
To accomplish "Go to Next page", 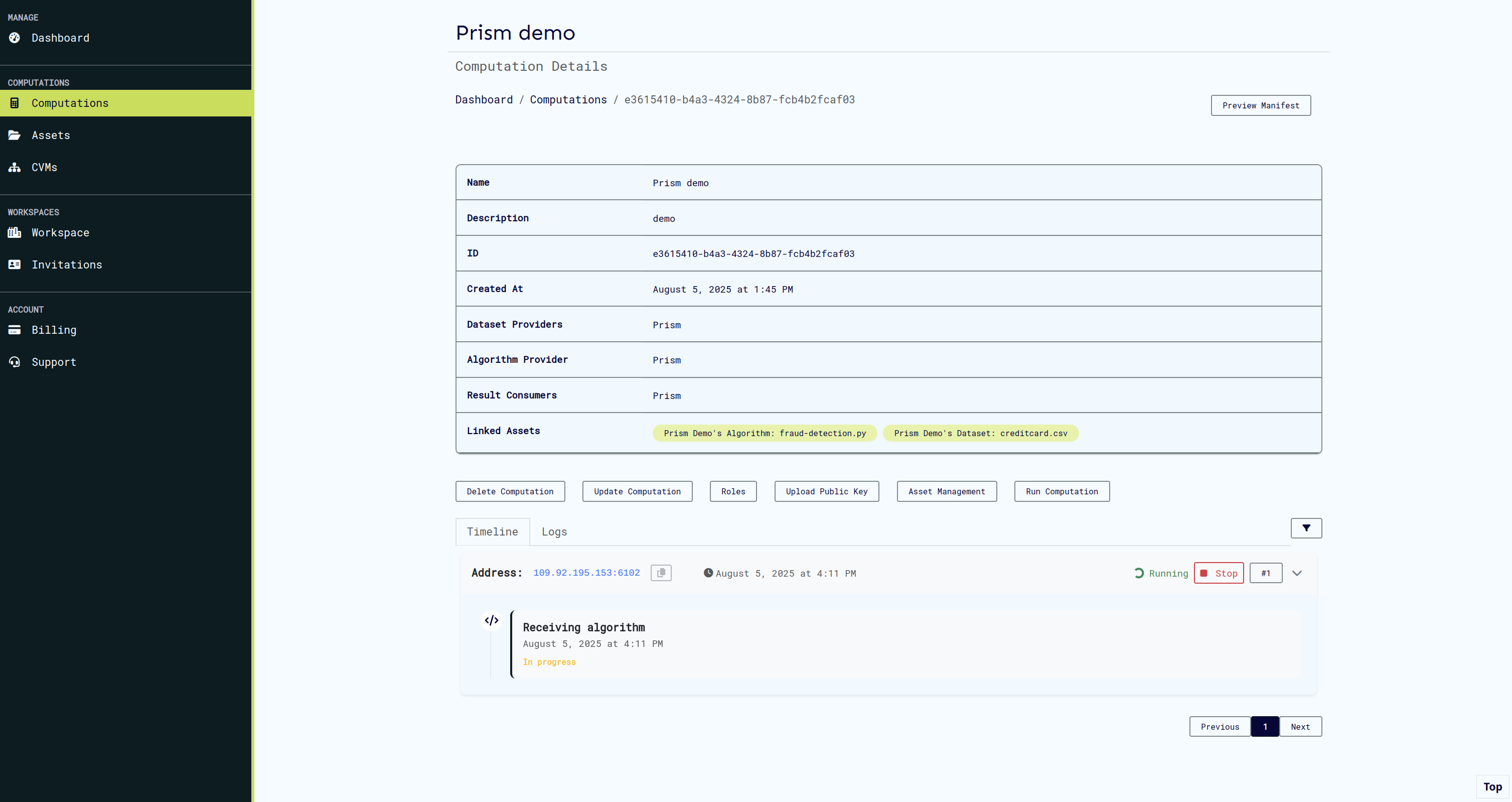I will (x=1300, y=726).
